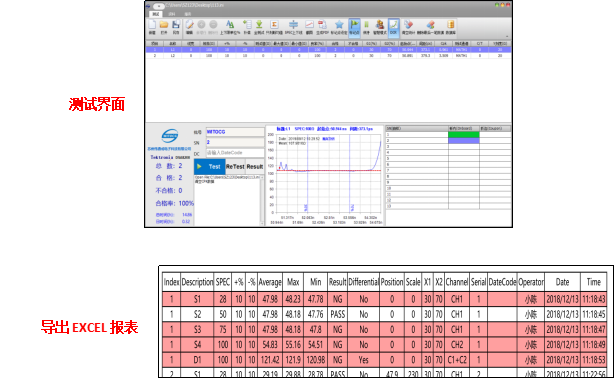Click the purple status cell in SN row 2
The width and height of the screenshot is (615, 379).
pos(464,140)
